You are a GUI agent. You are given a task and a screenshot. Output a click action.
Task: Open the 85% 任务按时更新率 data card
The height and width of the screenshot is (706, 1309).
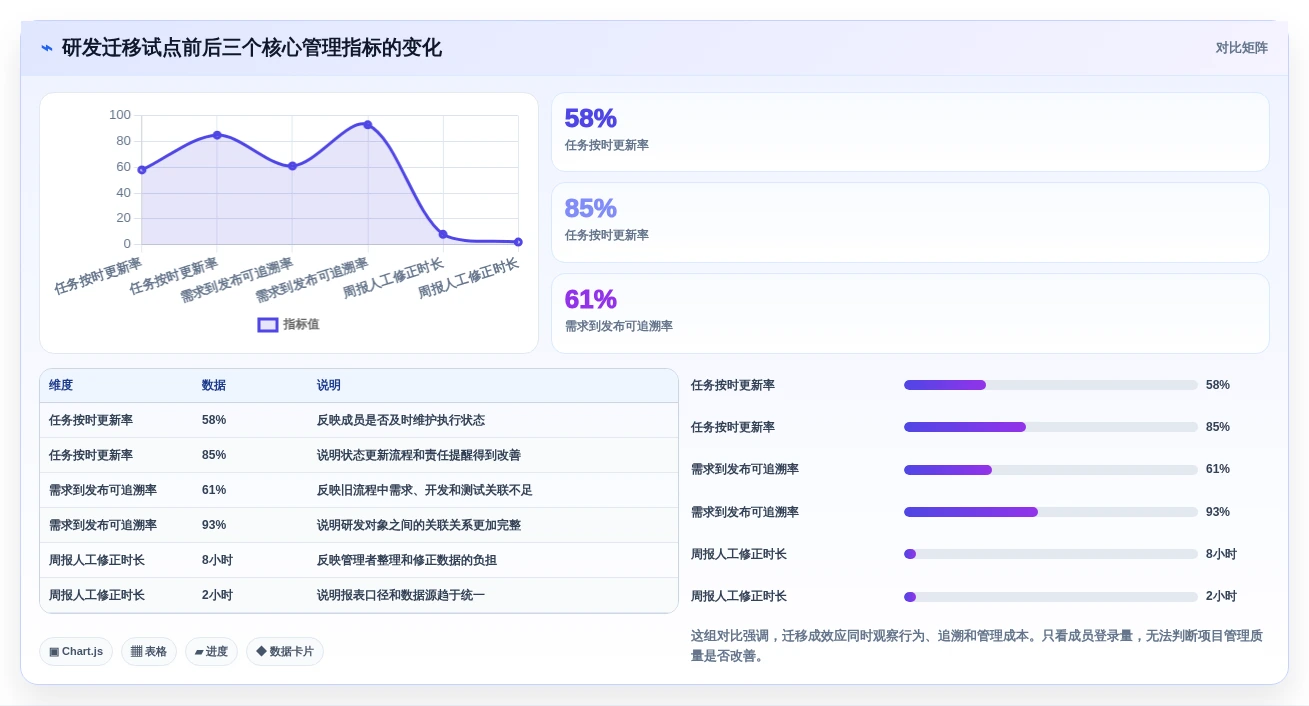coord(910,222)
